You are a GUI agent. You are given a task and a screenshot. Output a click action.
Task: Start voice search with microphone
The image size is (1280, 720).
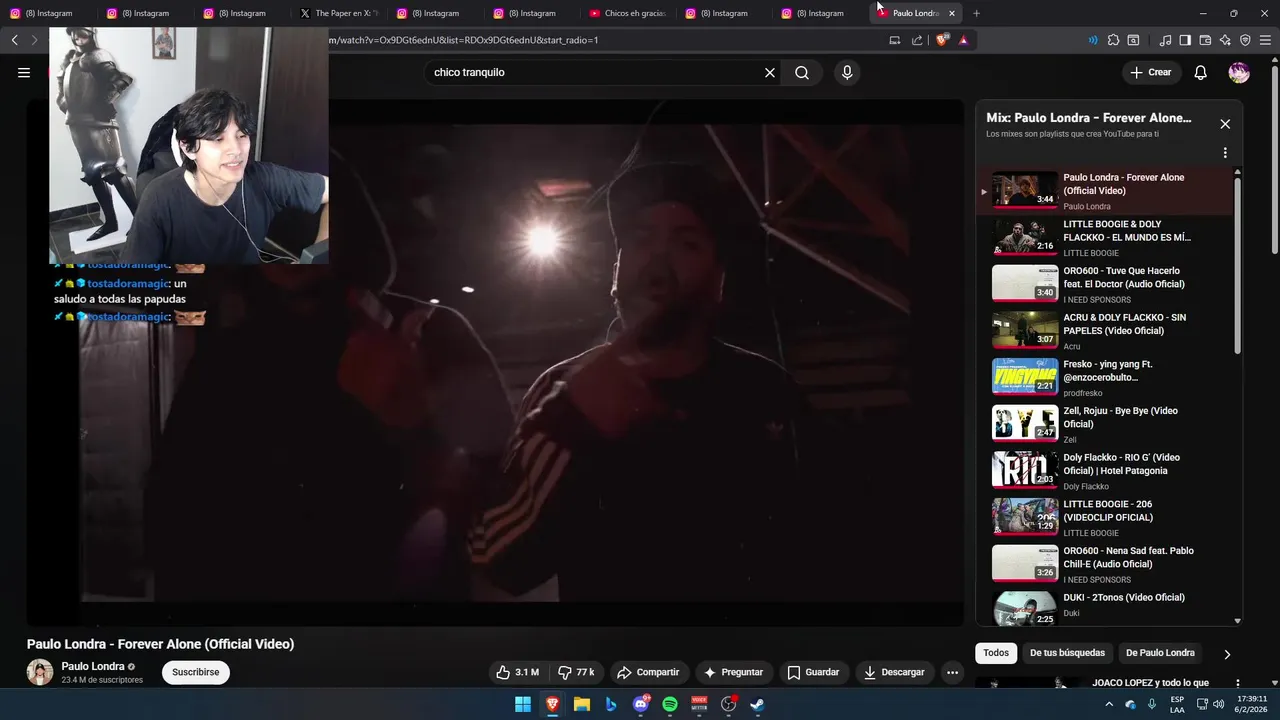pyautogui.click(x=847, y=72)
